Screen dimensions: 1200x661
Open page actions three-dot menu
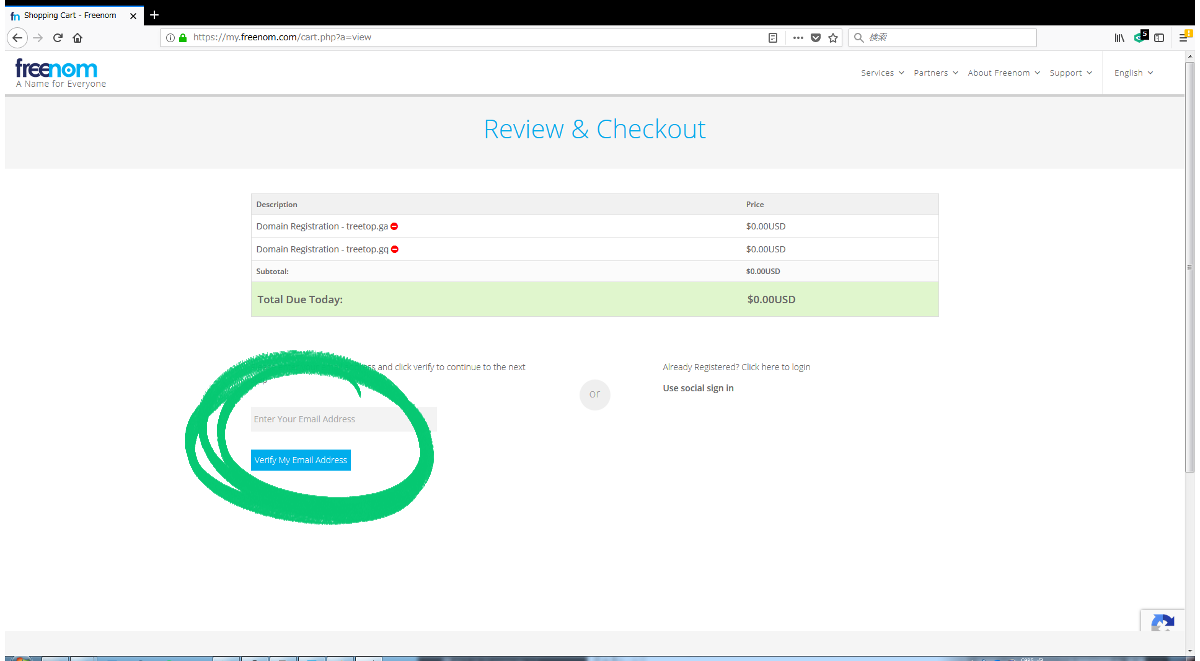point(798,37)
